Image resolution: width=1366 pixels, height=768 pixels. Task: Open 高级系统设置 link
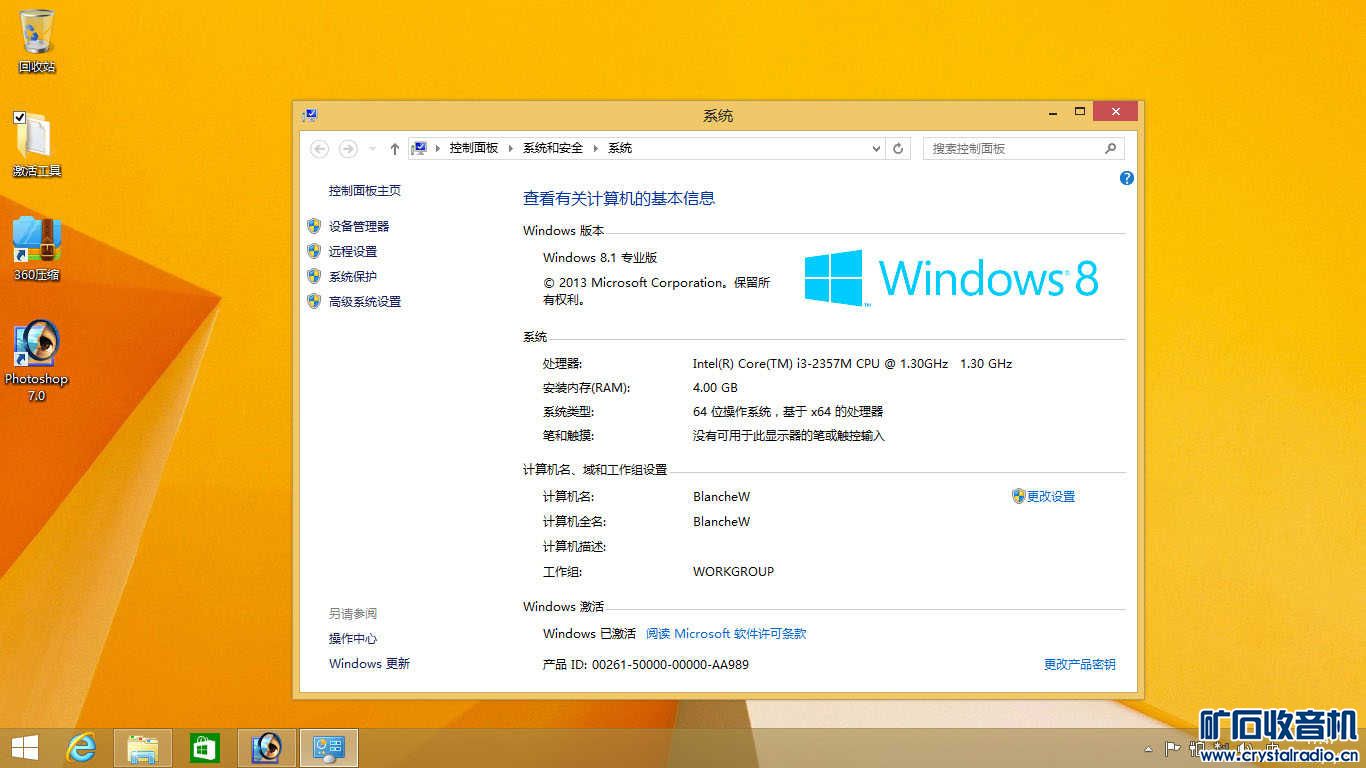pyautogui.click(x=365, y=302)
